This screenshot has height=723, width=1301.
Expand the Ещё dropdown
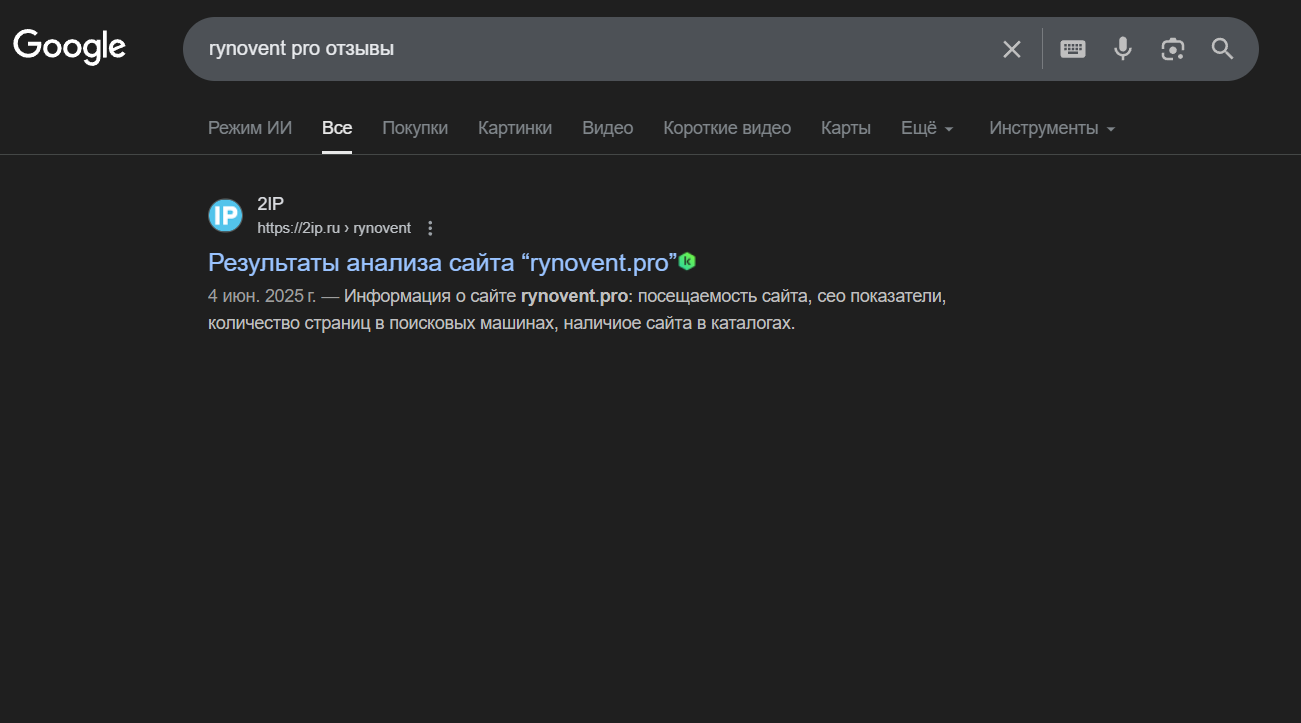pyautogui.click(x=927, y=128)
